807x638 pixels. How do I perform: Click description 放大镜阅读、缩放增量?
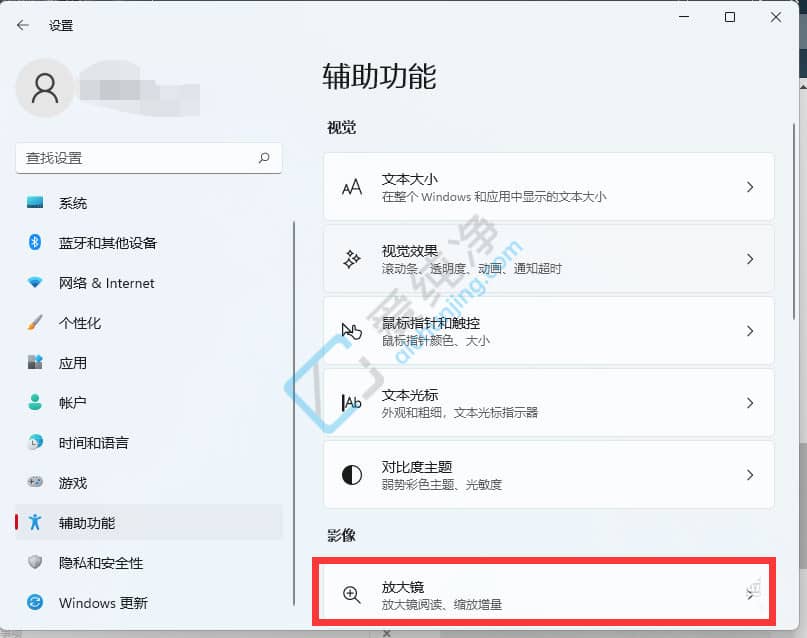(x=442, y=605)
